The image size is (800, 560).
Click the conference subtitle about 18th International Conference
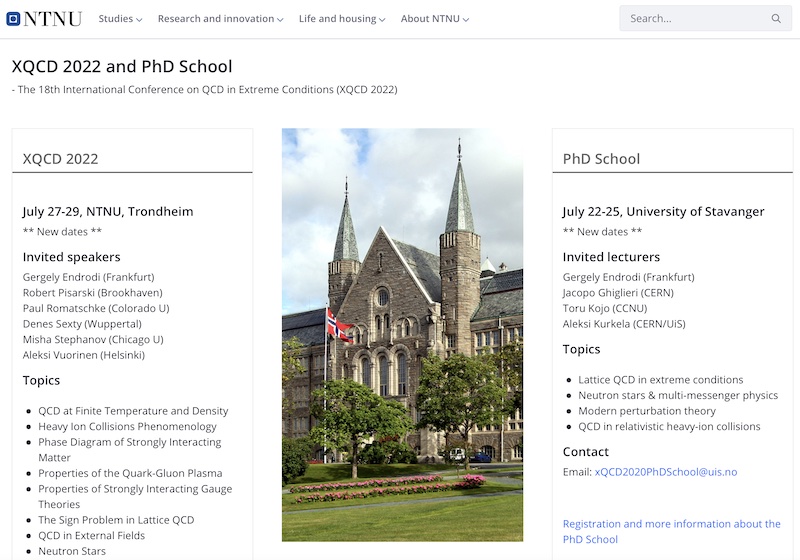205,90
